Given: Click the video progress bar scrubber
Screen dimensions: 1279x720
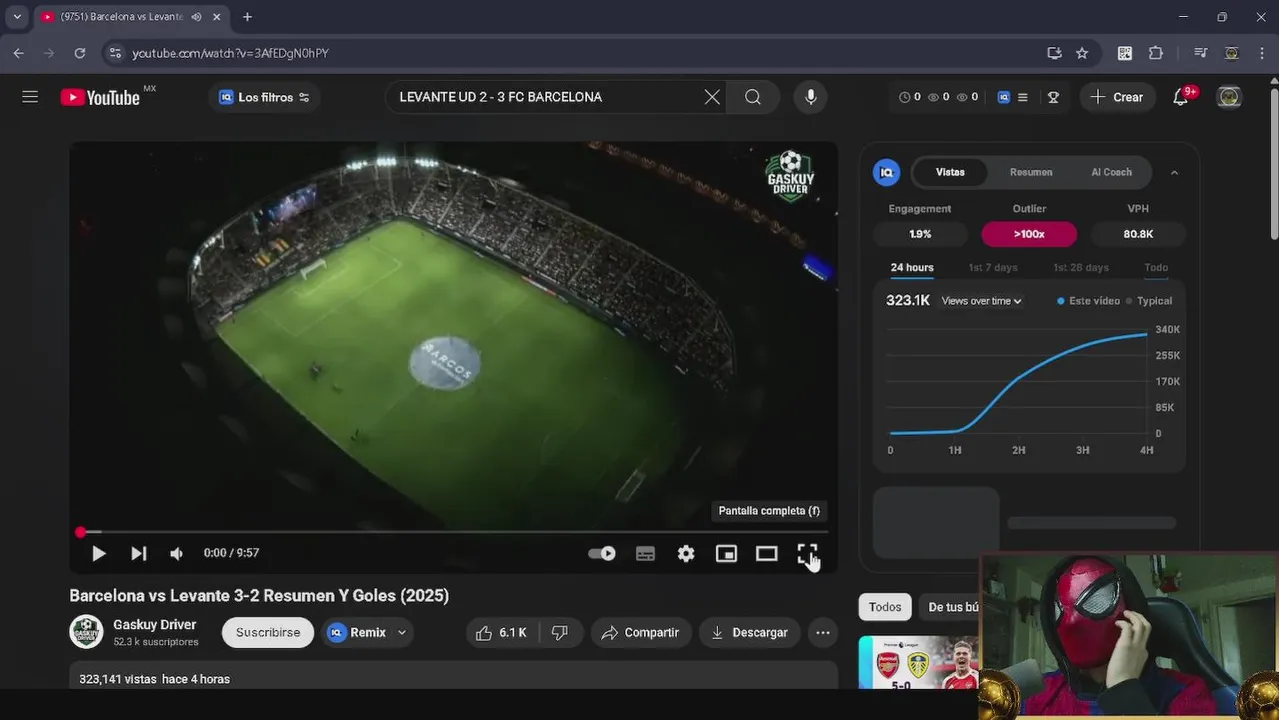Looking at the screenshot, I should pyautogui.click(x=81, y=532).
